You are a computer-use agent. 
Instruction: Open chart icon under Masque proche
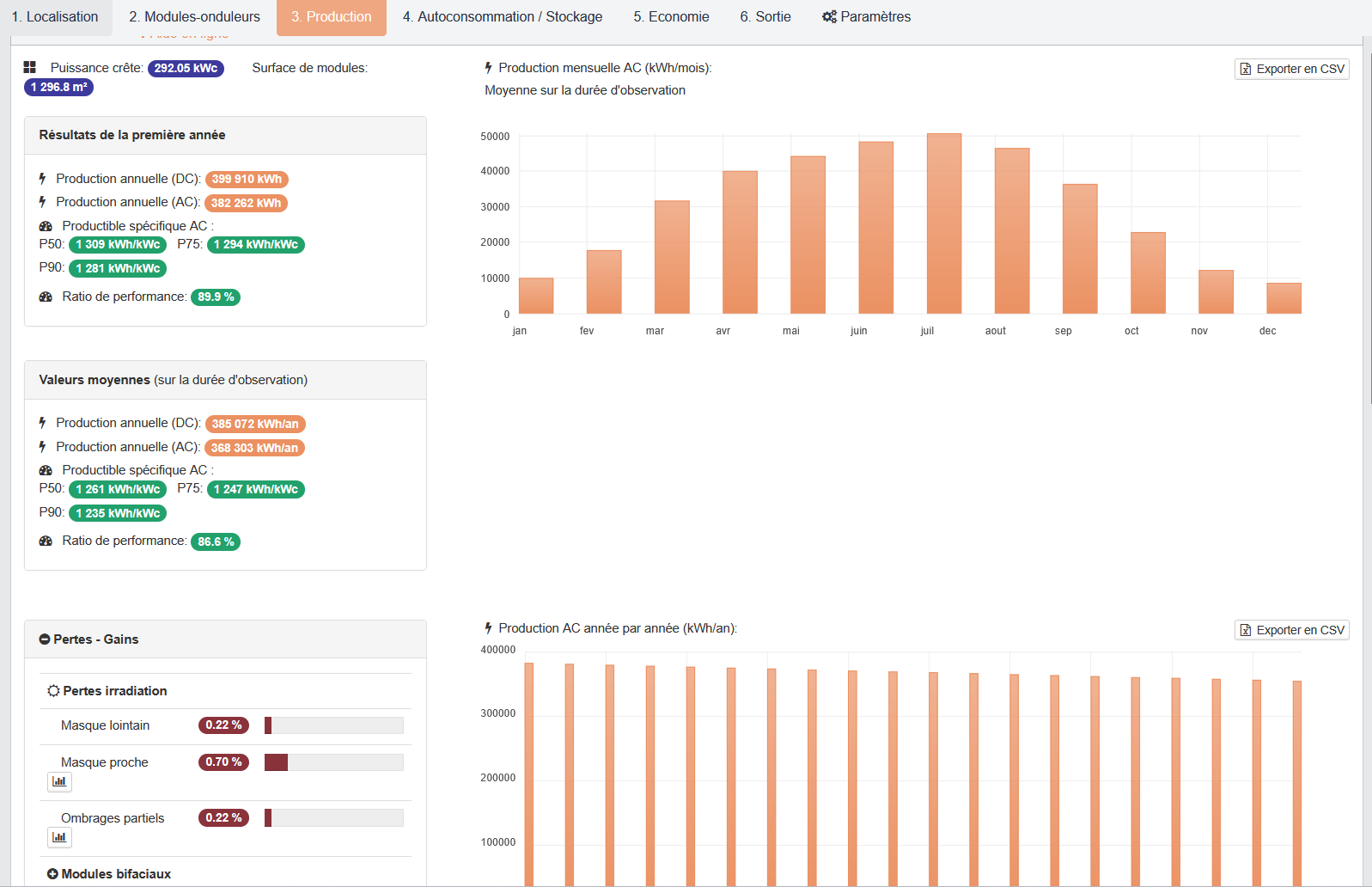coord(59,782)
